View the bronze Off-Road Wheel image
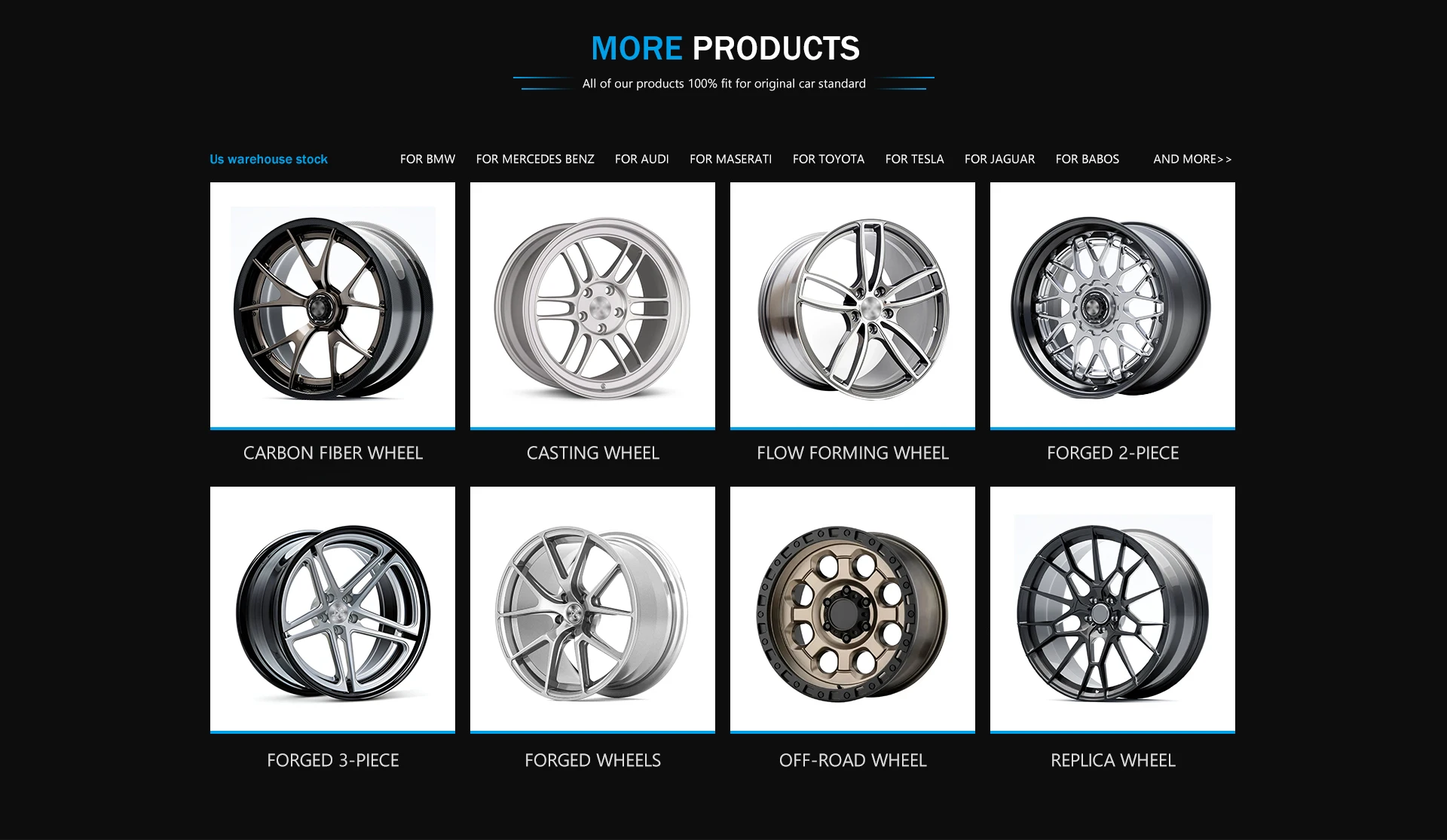Screen dimensions: 1447x840 852,609
